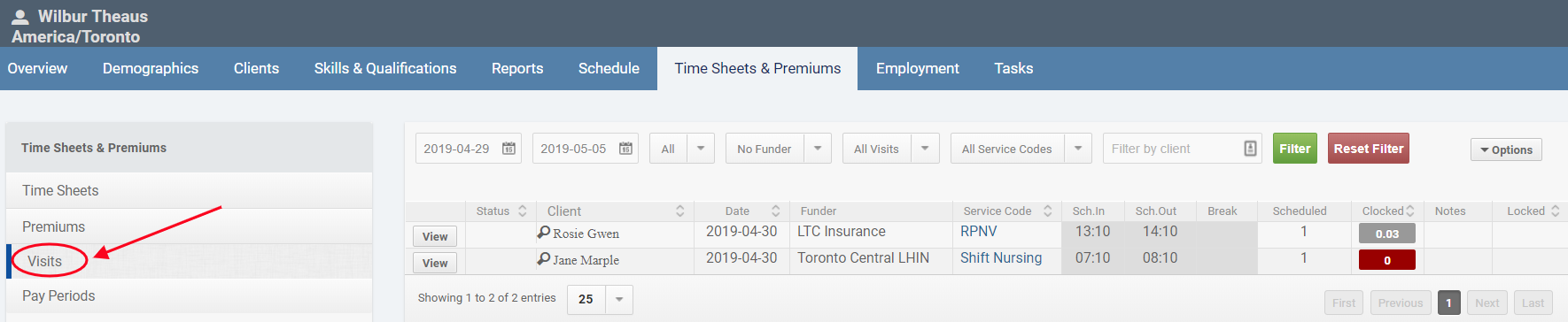Click the Funder column header
1568x322 pixels.
tap(819, 211)
